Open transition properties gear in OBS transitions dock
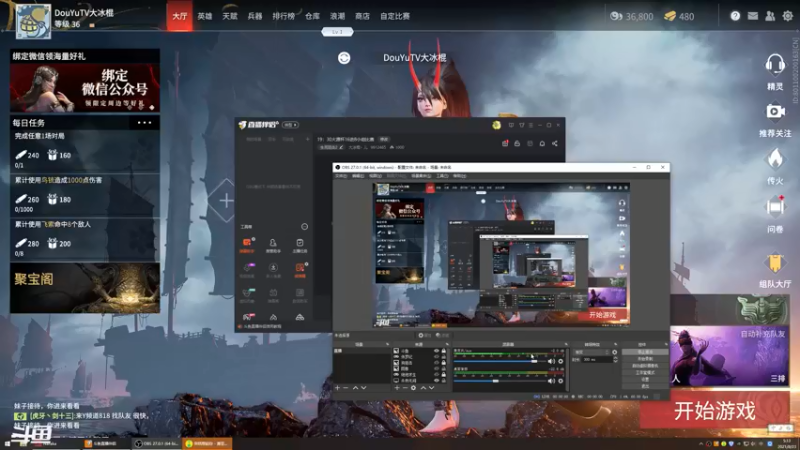Screen dimensions: 800x450 click(x=614, y=352)
